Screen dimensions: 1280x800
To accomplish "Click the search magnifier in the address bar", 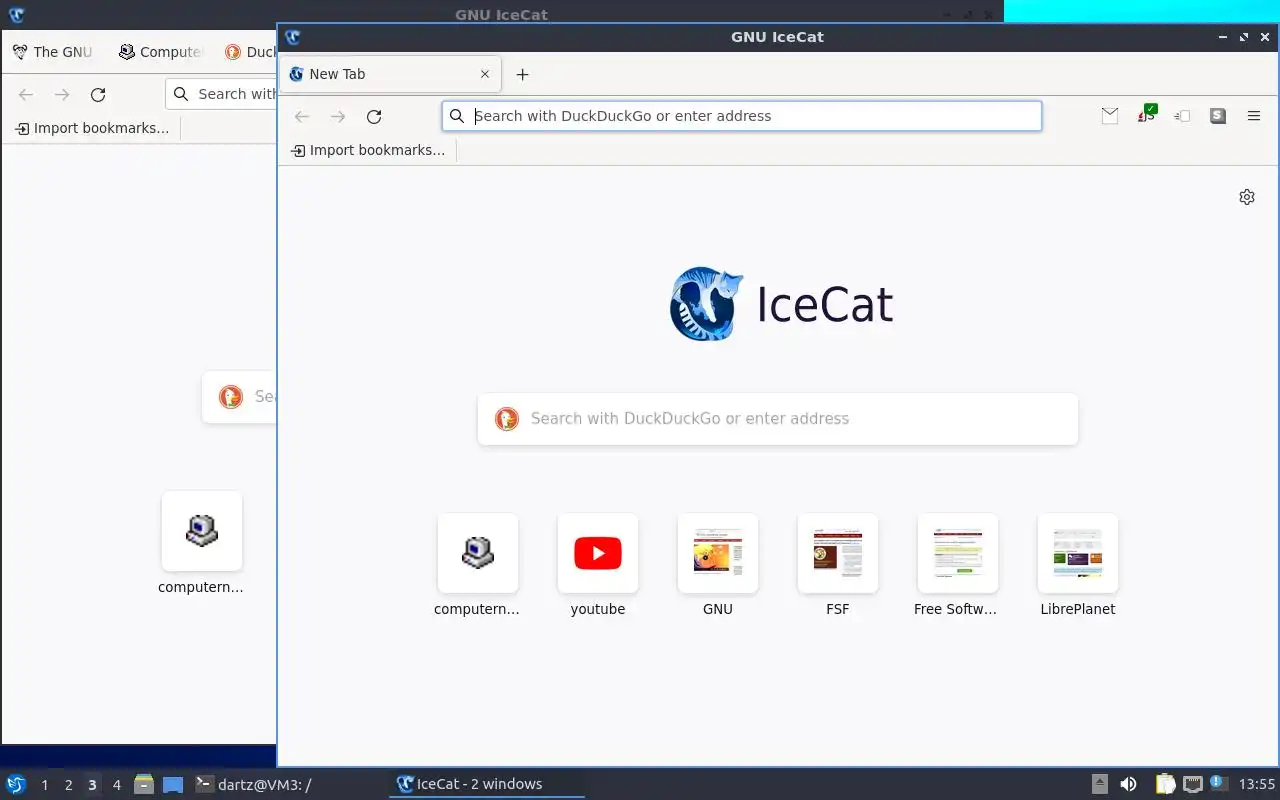I will (x=457, y=116).
